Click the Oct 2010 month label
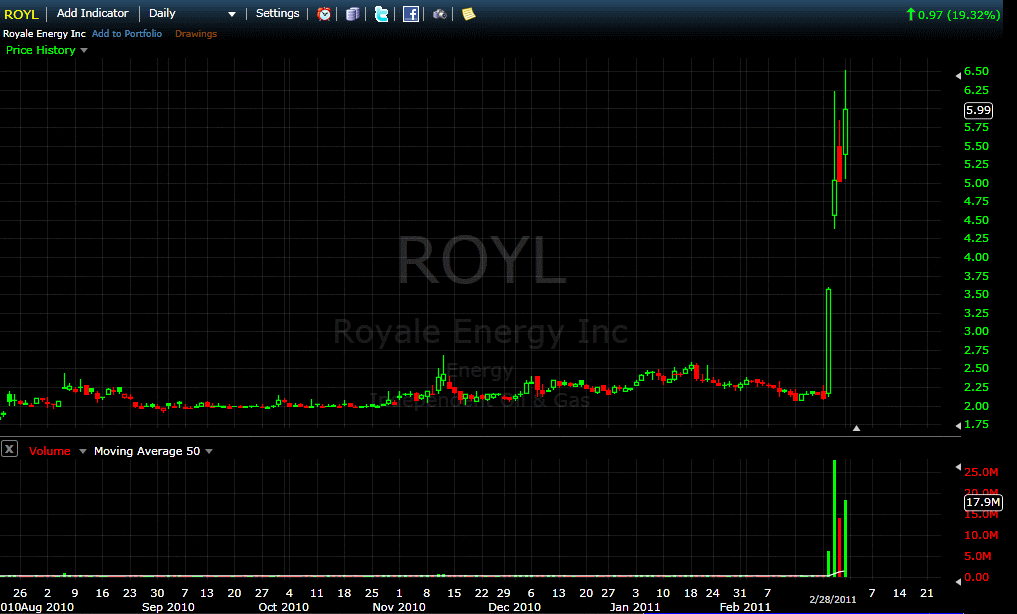This screenshot has width=1017, height=614. (x=283, y=608)
